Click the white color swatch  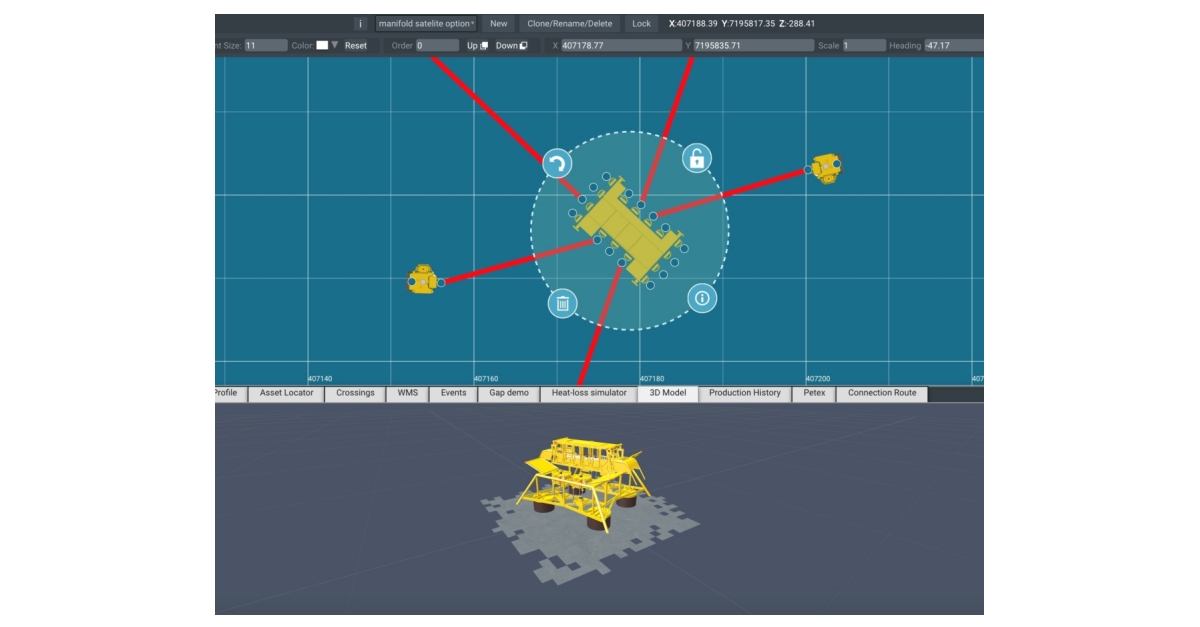point(322,45)
